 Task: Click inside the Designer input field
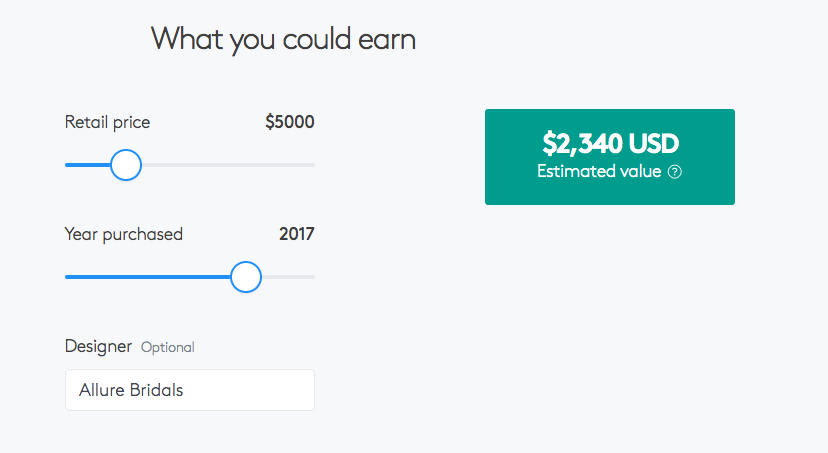pyautogui.click(x=190, y=390)
